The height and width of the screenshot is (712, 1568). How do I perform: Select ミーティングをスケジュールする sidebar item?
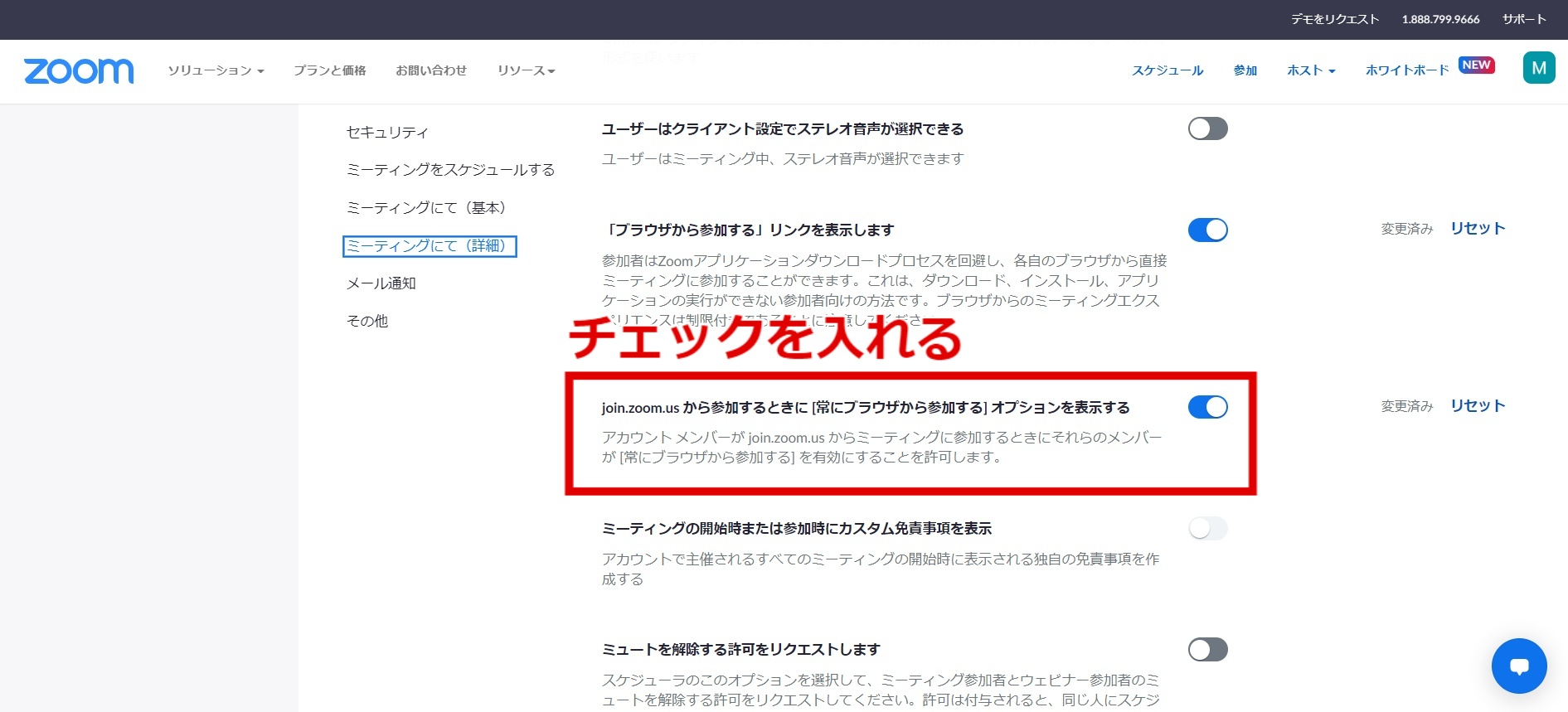click(450, 170)
